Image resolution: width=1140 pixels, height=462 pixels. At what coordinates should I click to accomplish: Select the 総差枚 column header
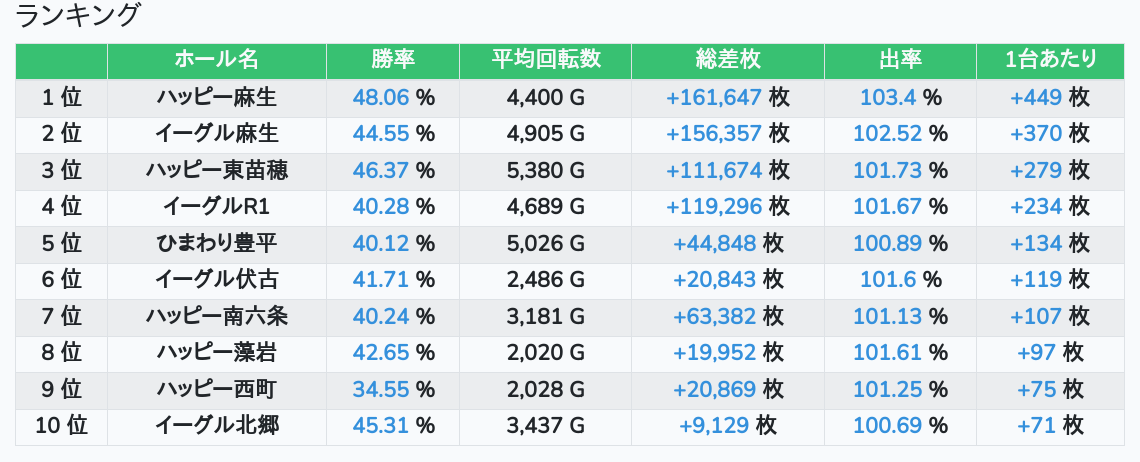[x=727, y=60]
